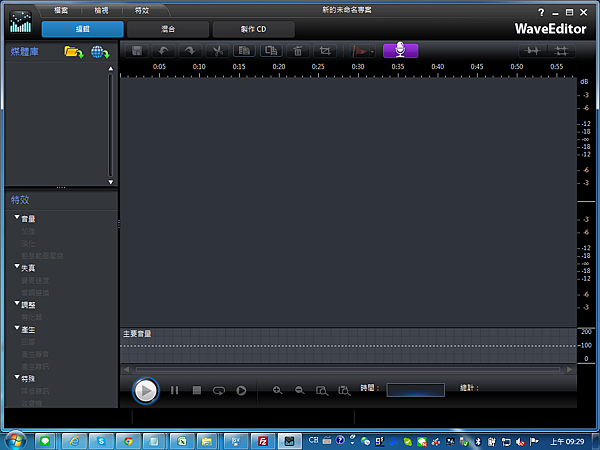Image resolution: width=600 pixels, height=450 pixels.
Task: Click the Pause button
Action: (174, 390)
